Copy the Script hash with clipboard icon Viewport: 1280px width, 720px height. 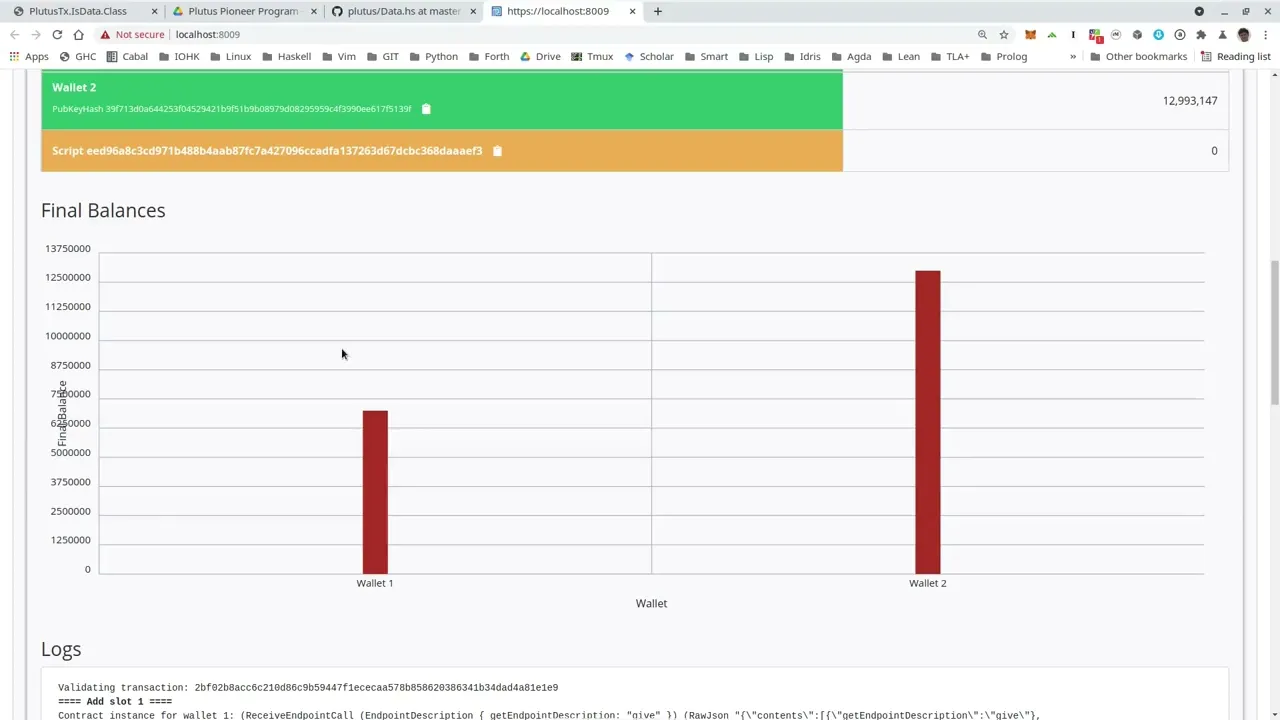pos(497,151)
